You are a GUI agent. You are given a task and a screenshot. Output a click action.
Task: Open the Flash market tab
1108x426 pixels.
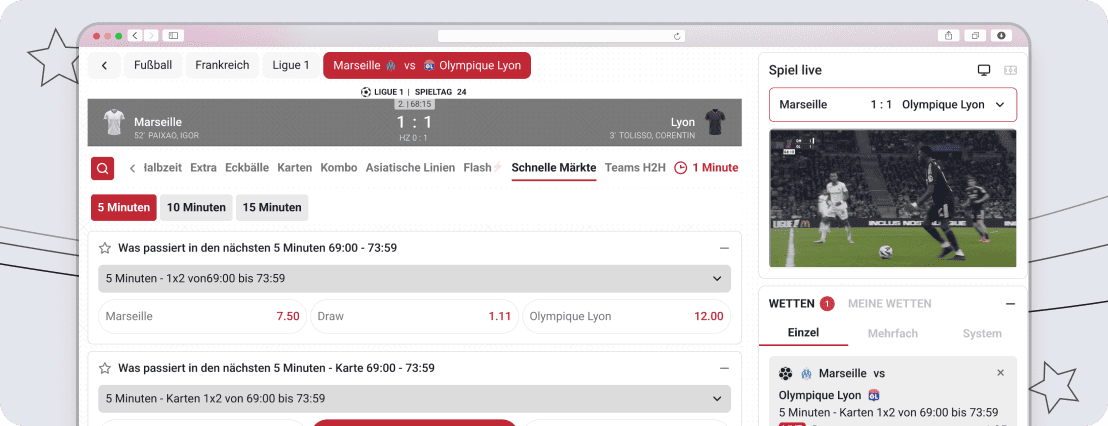point(483,168)
